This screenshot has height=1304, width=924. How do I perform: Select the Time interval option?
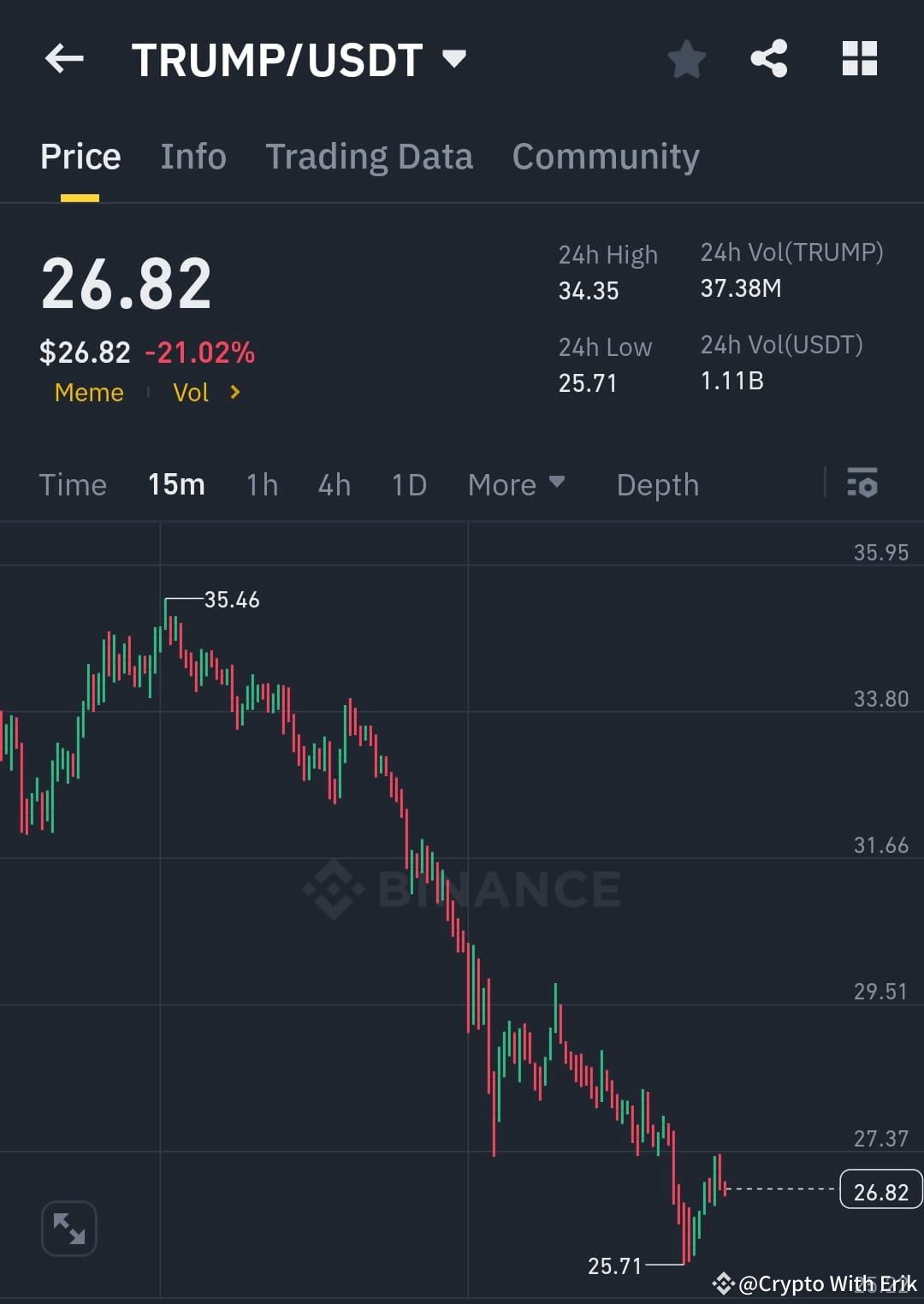tap(73, 484)
